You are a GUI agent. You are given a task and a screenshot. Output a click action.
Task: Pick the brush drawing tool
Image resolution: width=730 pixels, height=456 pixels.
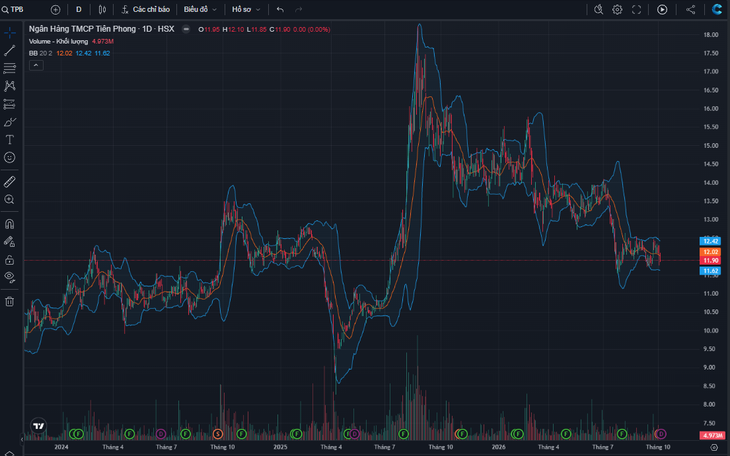[9, 122]
